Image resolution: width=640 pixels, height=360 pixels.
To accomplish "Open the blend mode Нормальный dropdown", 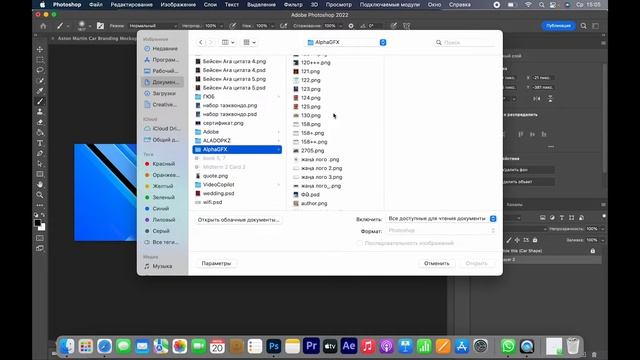I will [x=153, y=26].
